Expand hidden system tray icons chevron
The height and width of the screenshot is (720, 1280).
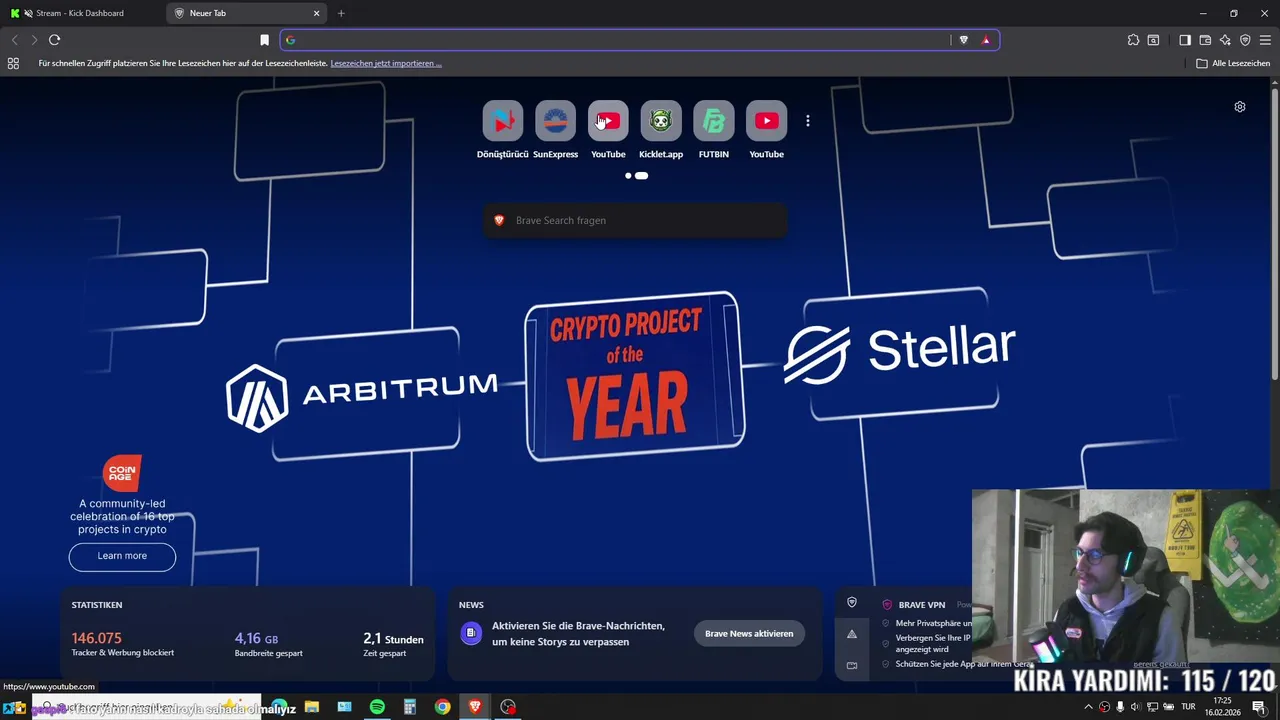pyautogui.click(x=1088, y=707)
